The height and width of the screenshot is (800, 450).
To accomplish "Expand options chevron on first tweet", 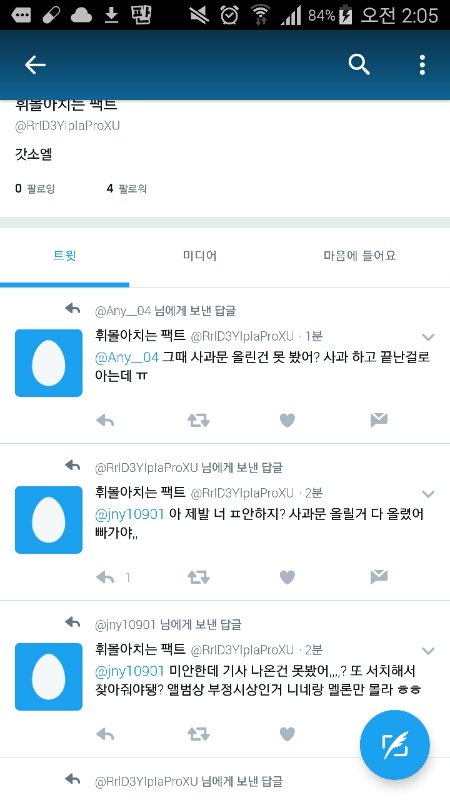I will [428, 337].
